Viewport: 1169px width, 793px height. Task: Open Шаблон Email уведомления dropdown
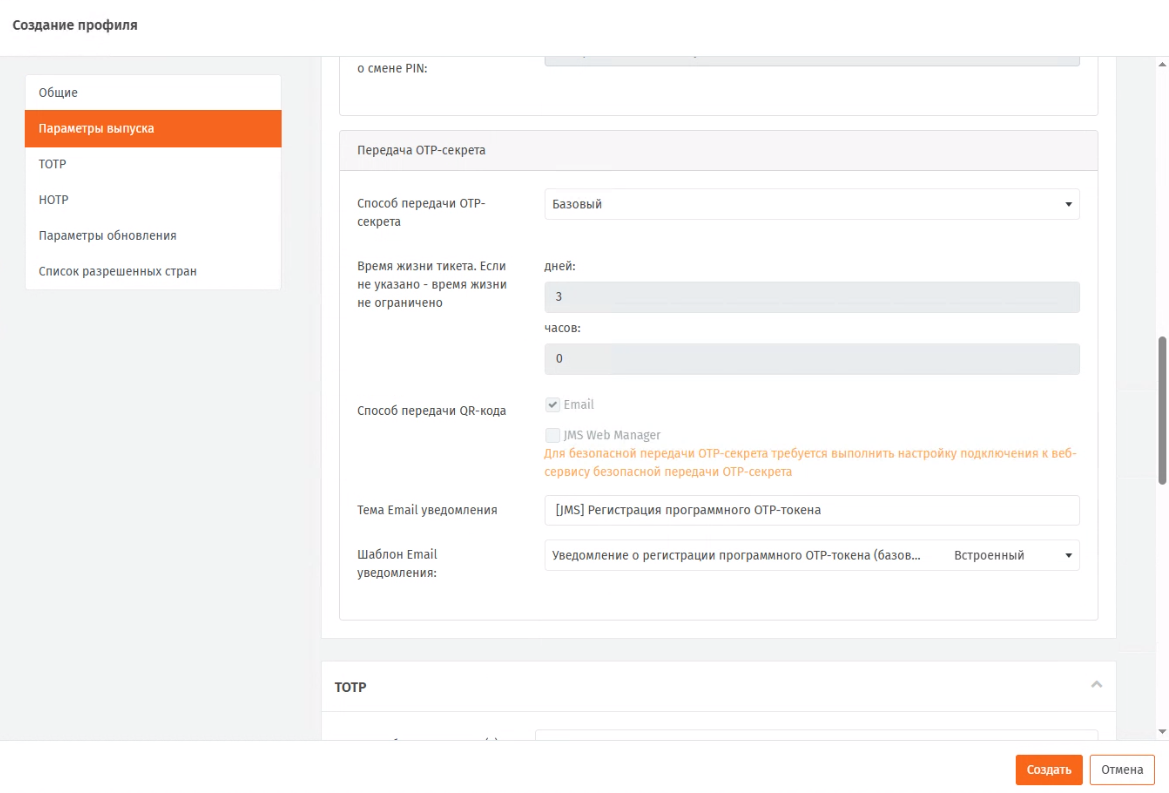tap(811, 556)
